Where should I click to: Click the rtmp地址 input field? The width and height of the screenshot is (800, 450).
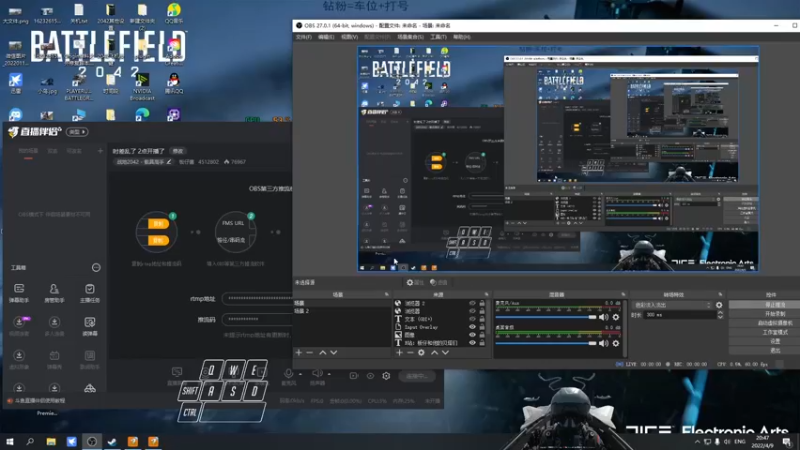[x=258, y=298]
